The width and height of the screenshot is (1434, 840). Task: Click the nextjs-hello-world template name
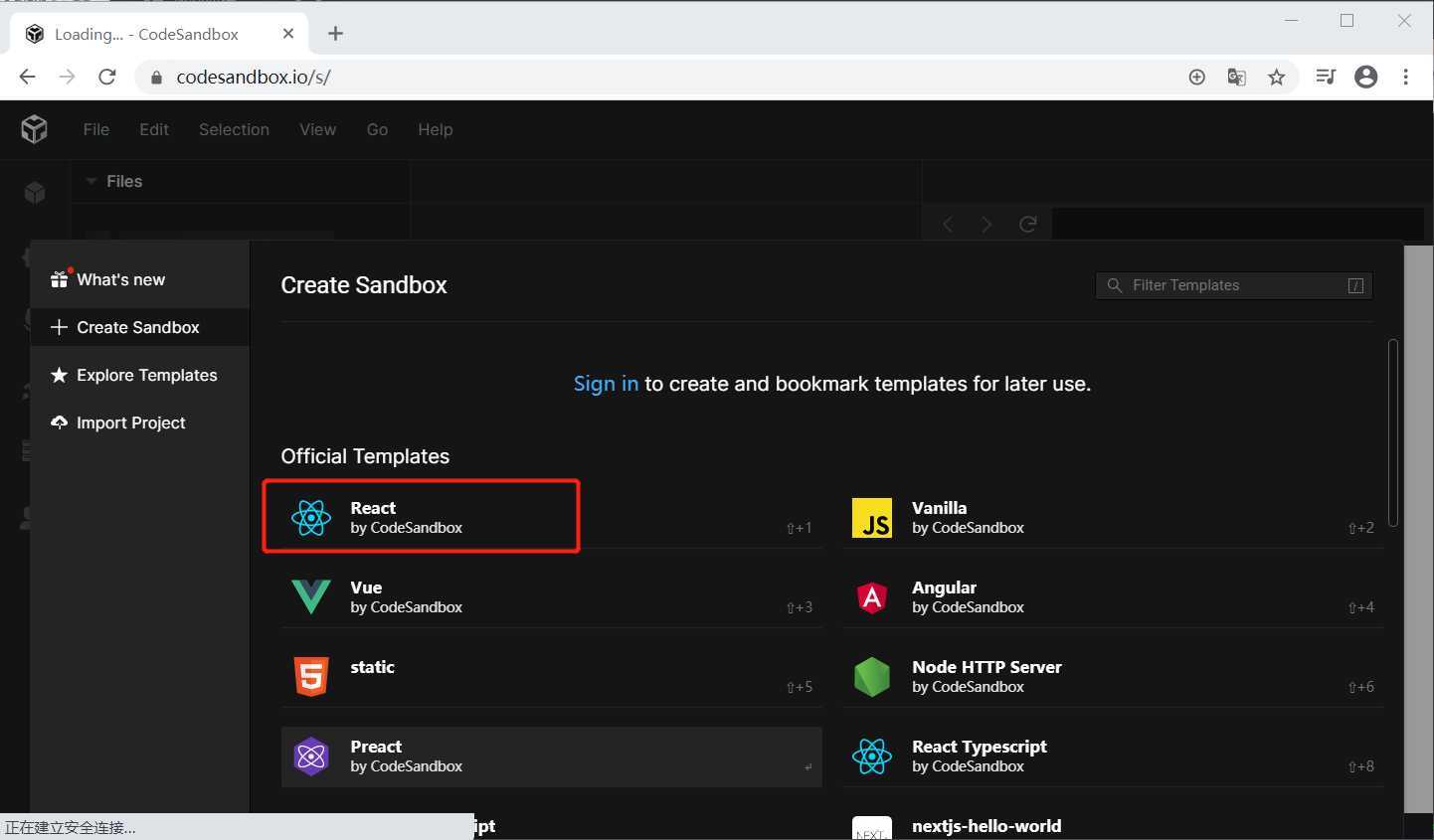[986, 826]
